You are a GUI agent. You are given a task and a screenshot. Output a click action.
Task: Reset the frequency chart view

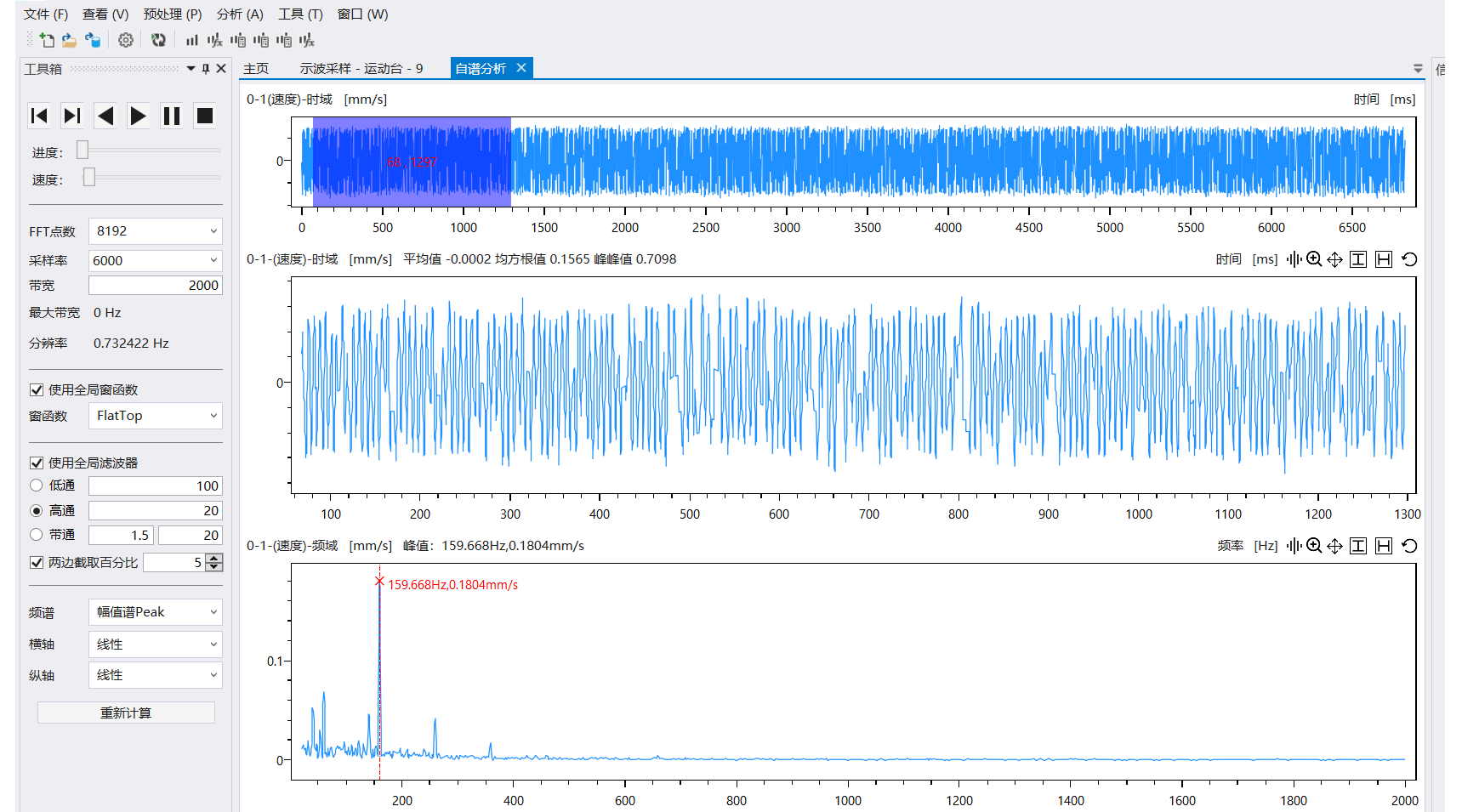(x=1409, y=546)
